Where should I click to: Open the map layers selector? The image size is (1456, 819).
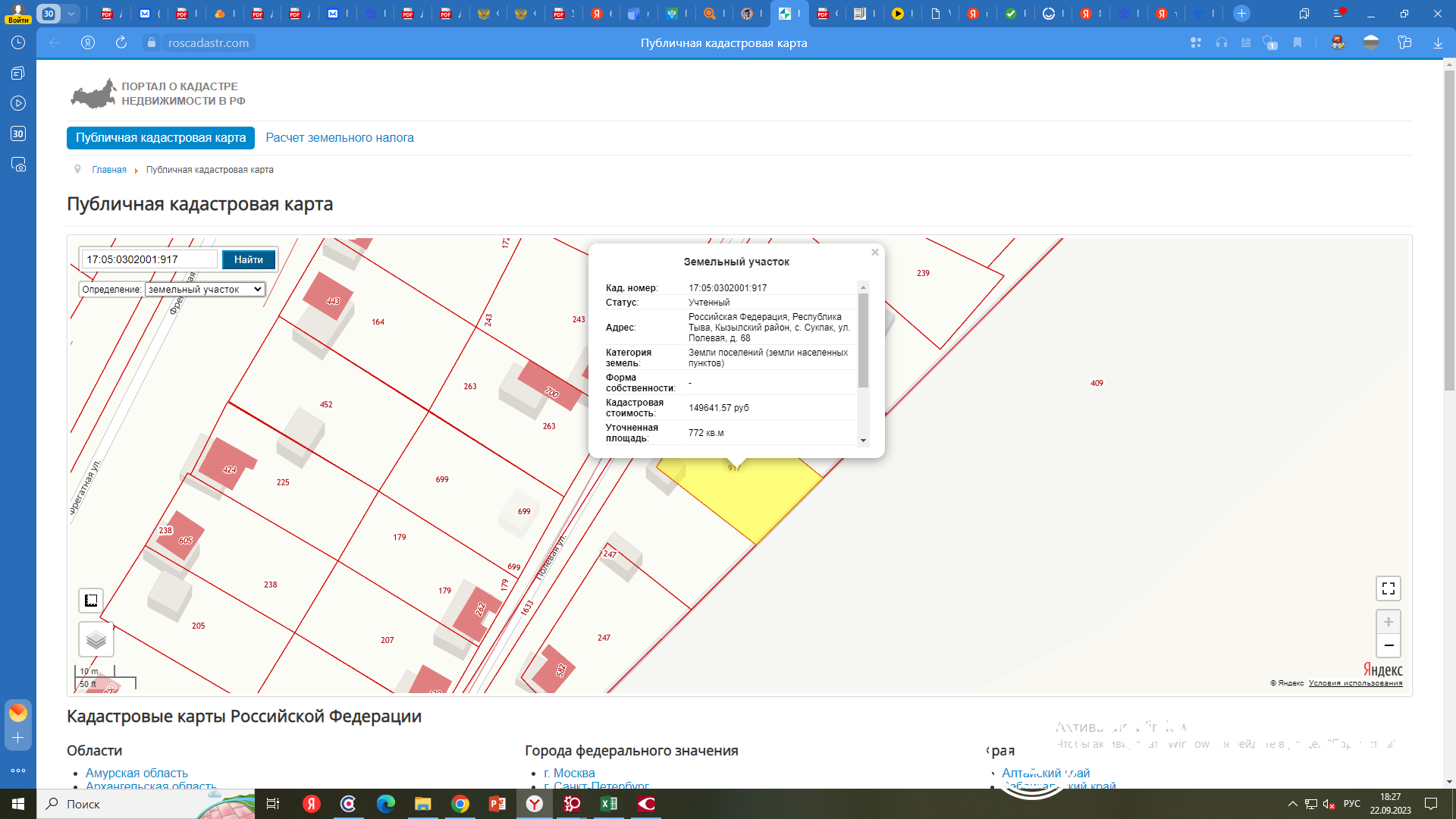[96, 640]
